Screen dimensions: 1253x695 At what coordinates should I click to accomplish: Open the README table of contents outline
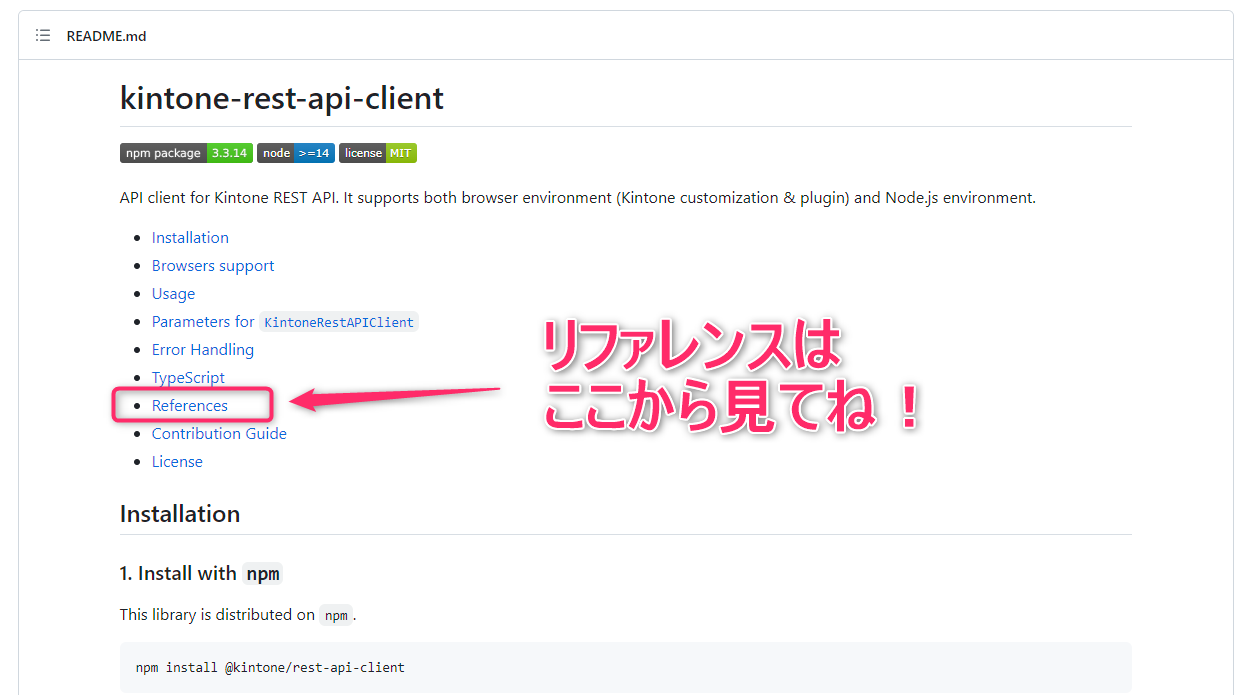43,35
